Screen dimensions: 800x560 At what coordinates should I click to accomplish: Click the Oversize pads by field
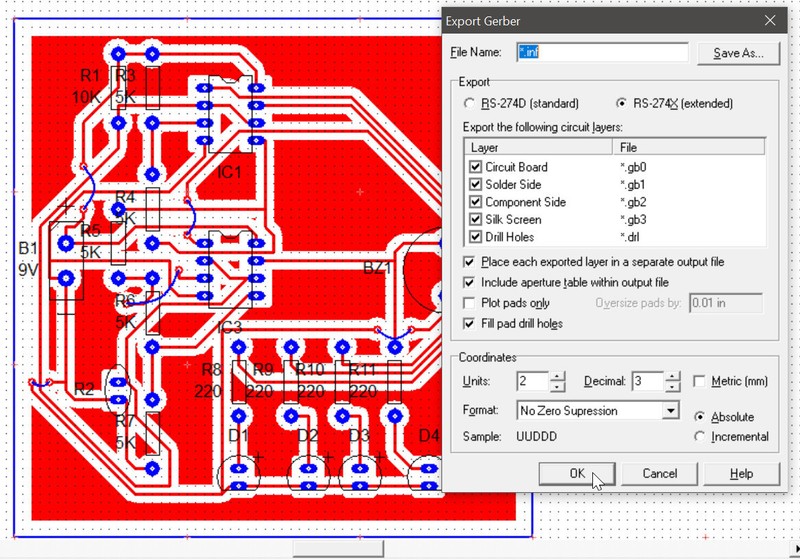click(726, 303)
